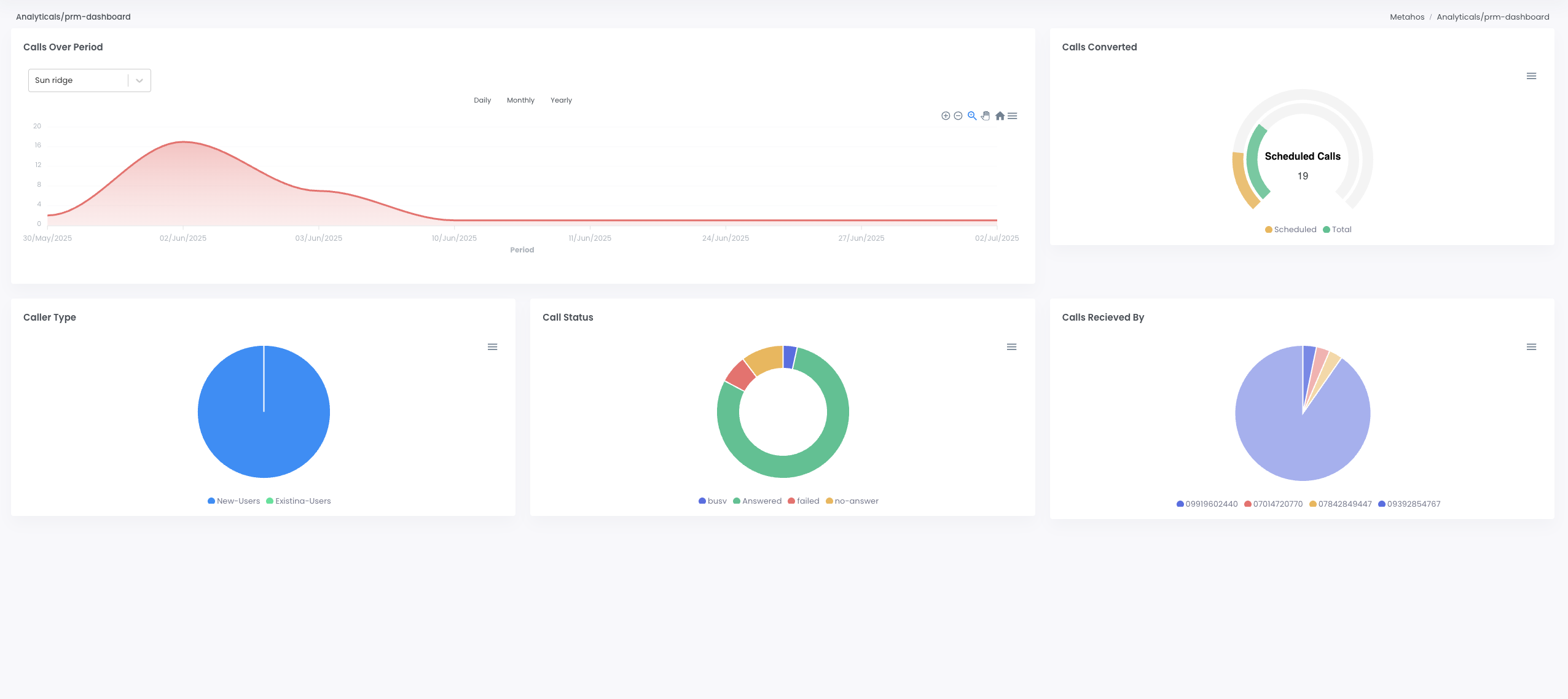Open the Calls Recieved By chart menu
Screen dimensions: 1568x699
point(1531,347)
